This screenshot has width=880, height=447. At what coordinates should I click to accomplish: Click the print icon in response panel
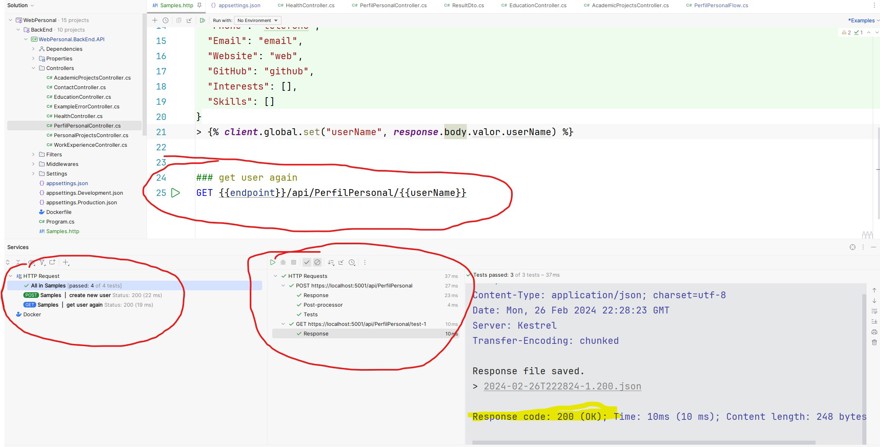click(874, 332)
